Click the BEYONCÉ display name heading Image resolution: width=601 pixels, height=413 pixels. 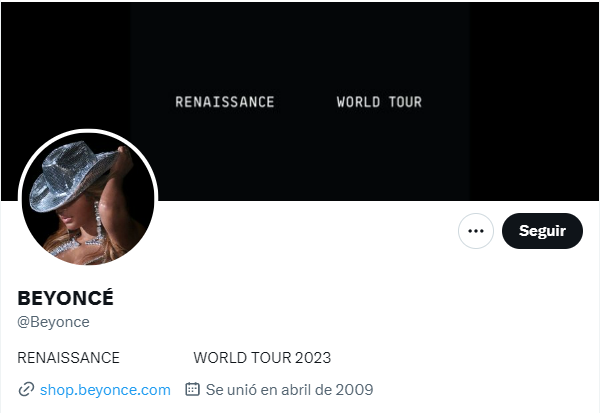(x=66, y=298)
